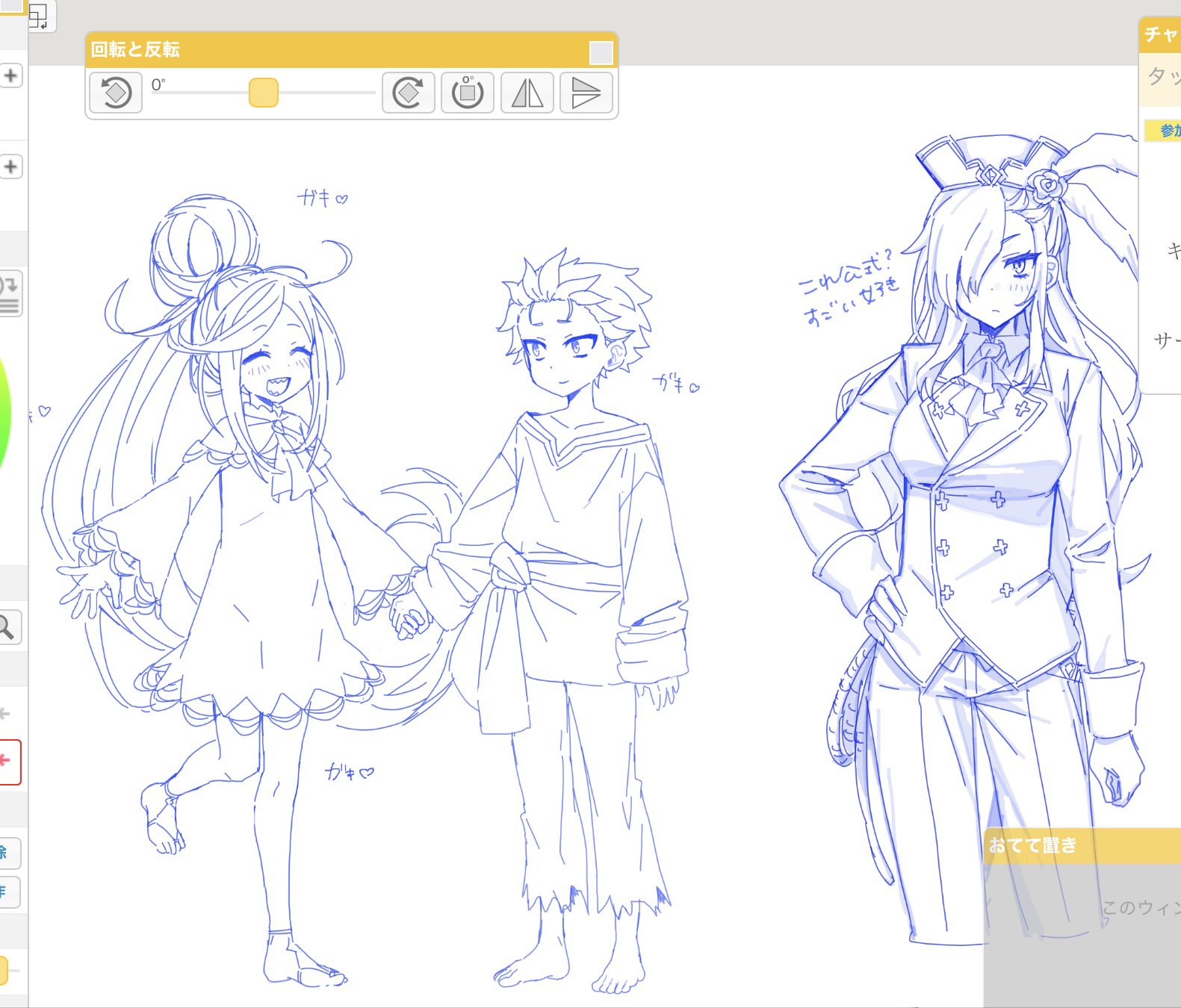Click the chat input field タッ
The width and height of the screenshot is (1181, 1008).
pos(1161,78)
